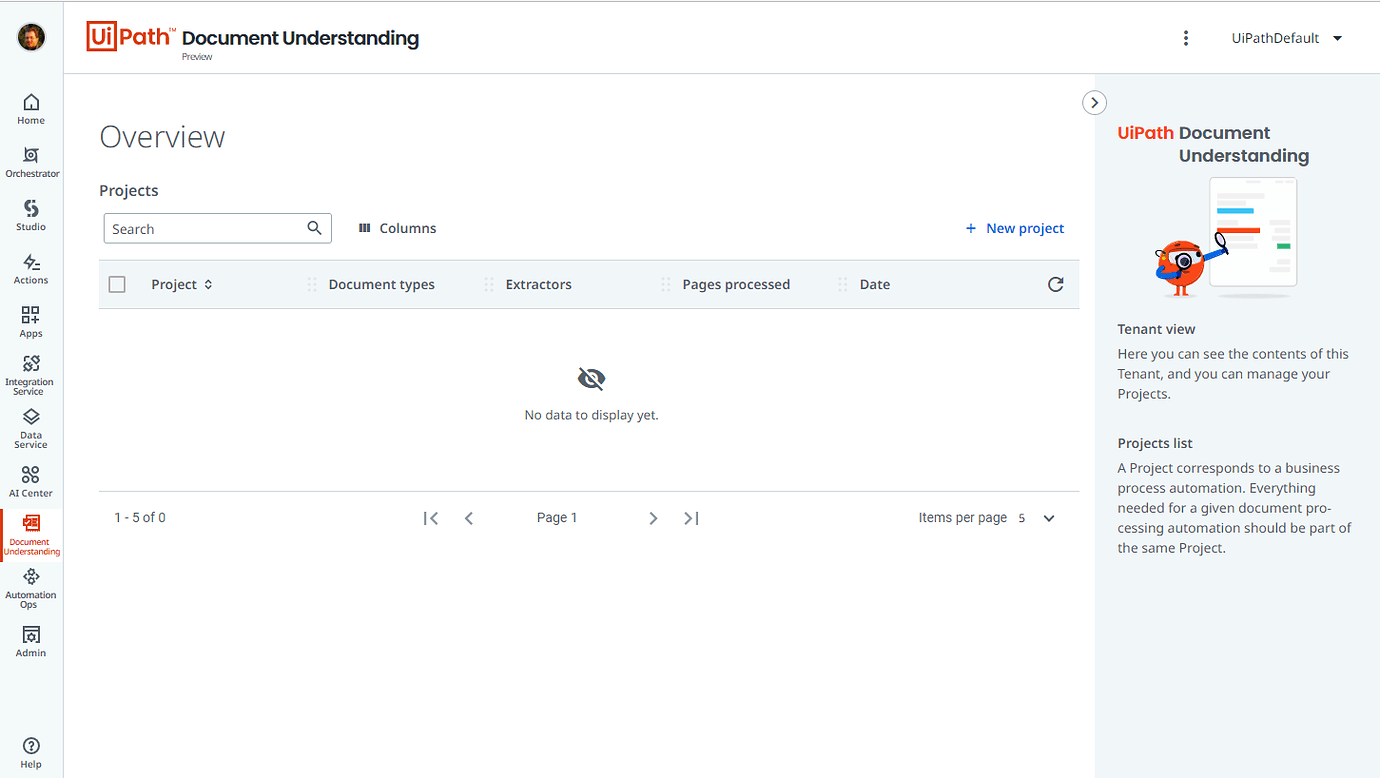The height and width of the screenshot is (778, 1380).
Task: Select all projects via header checkbox
Action: point(117,284)
